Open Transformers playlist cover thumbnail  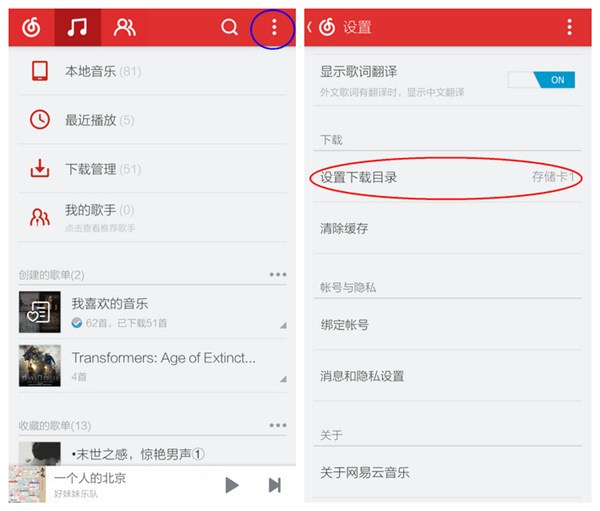point(40,366)
